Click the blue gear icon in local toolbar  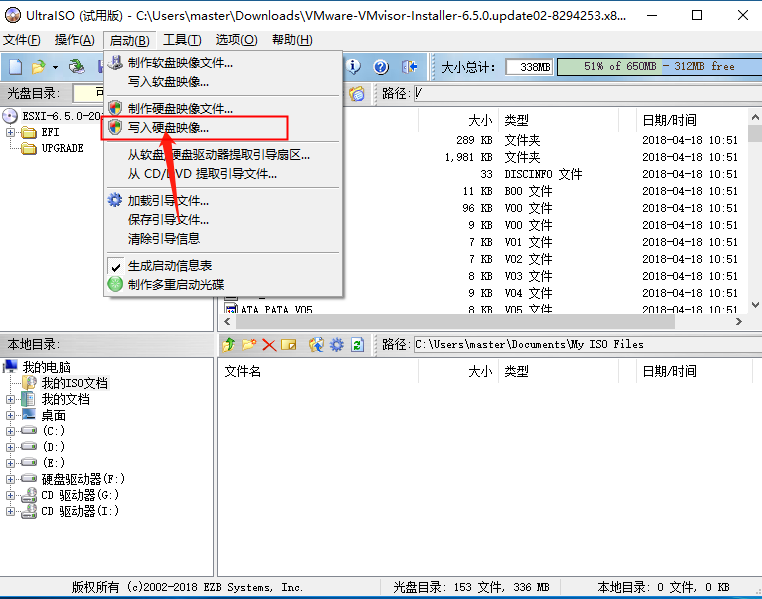337,345
